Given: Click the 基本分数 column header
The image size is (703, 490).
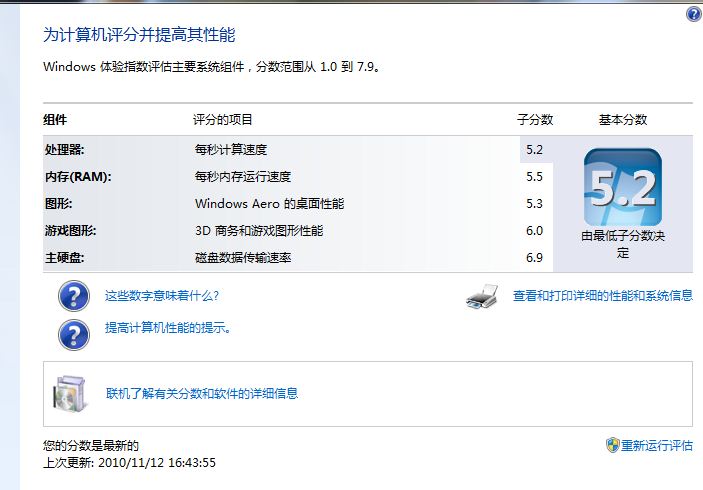Looking at the screenshot, I should [x=623, y=120].
